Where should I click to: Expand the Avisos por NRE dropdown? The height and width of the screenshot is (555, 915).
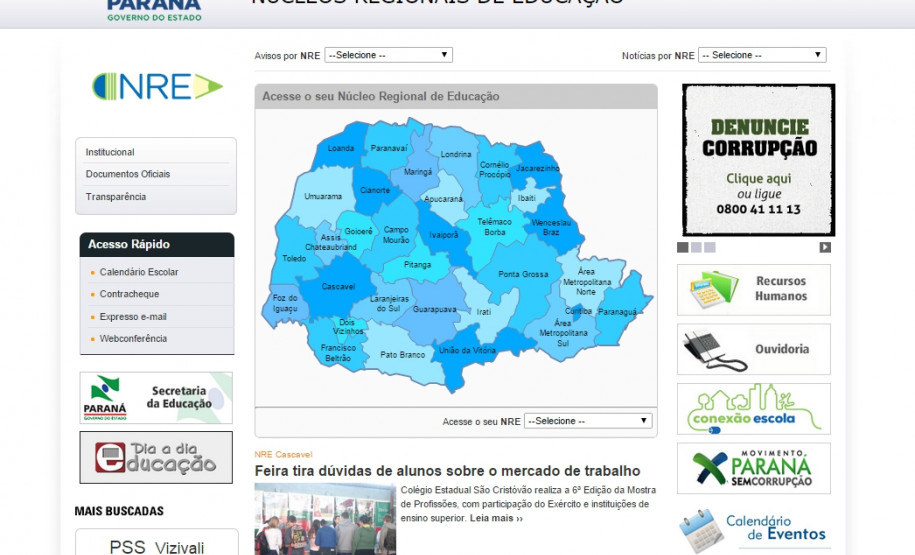click(x=389, y=55)
